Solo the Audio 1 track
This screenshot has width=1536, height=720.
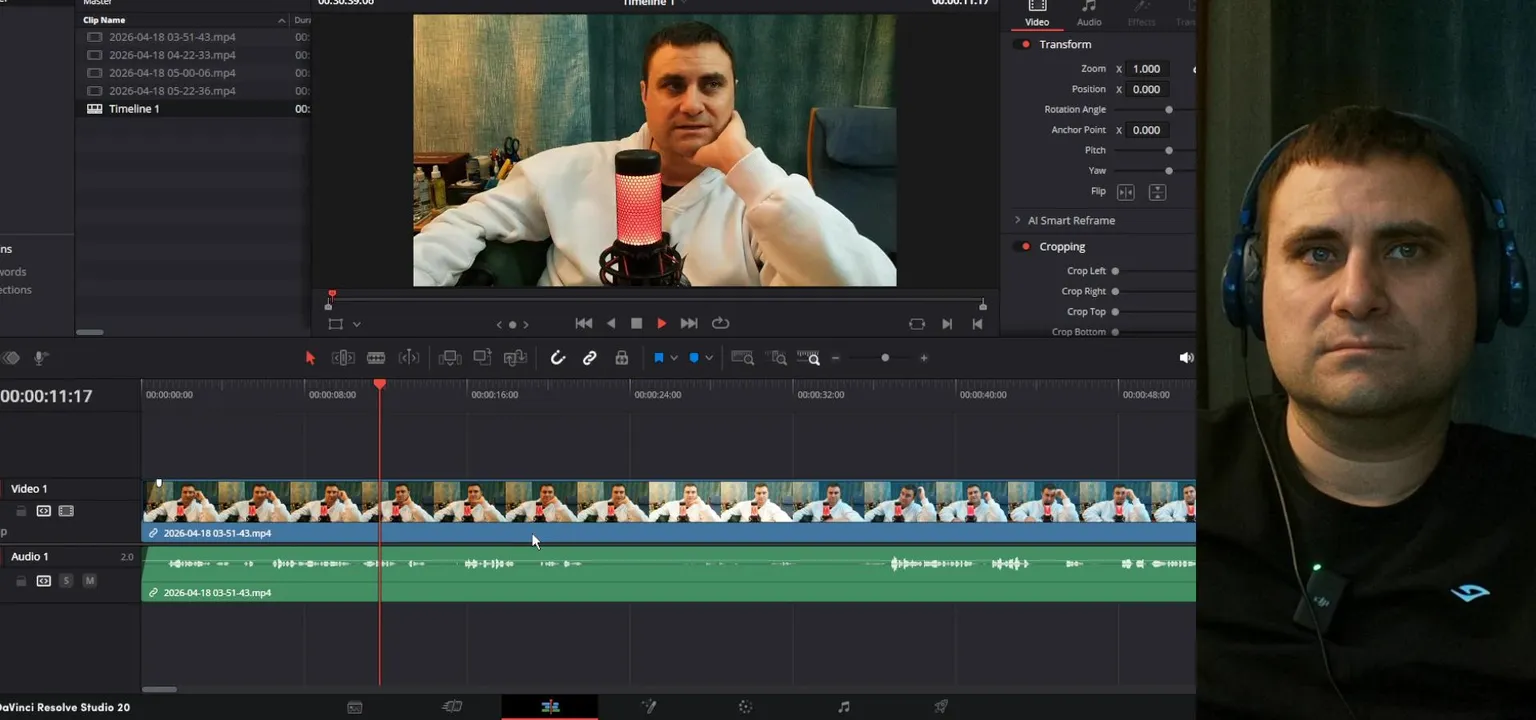[66, 581]
